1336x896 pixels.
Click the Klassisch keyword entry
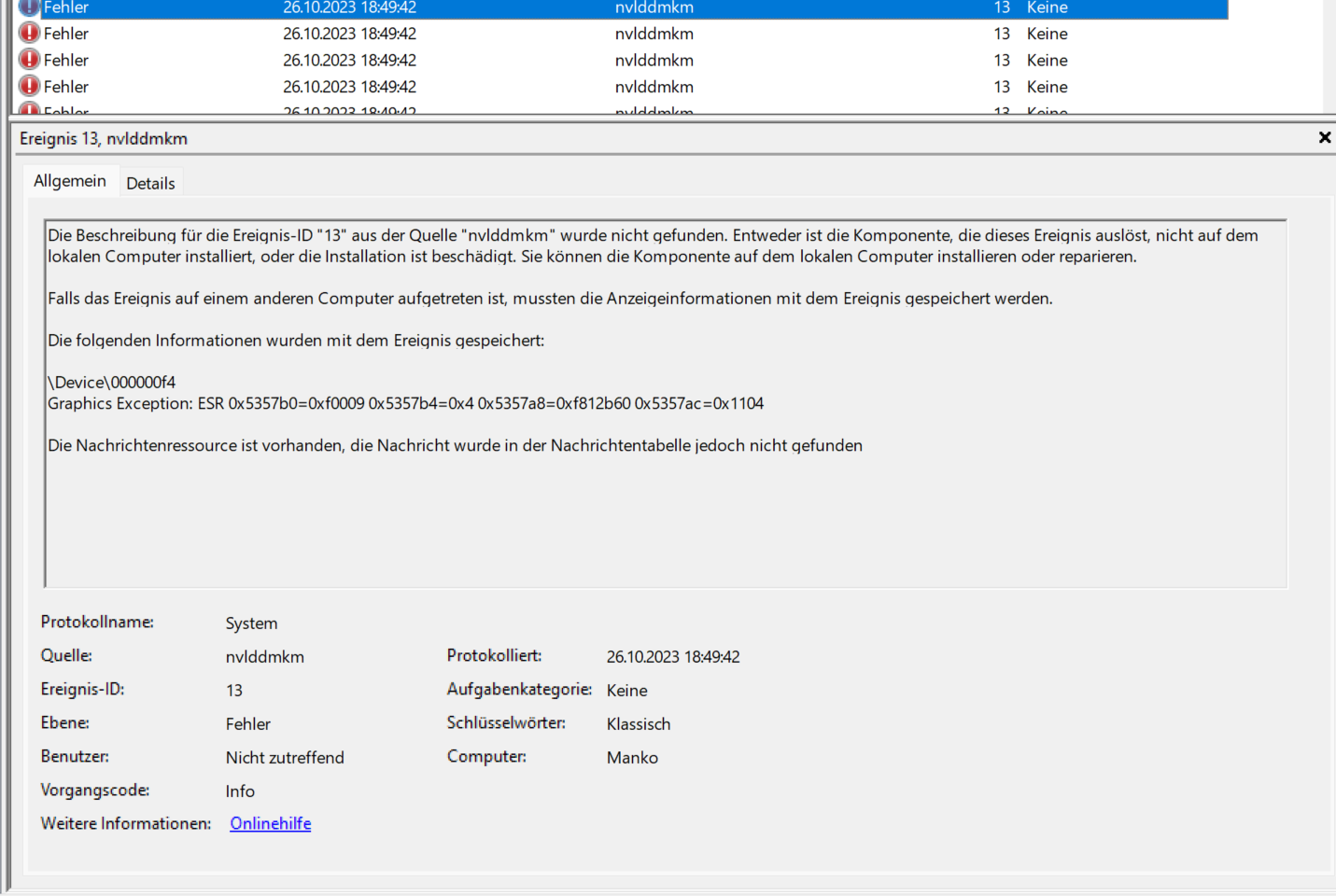click(x=638, y=723)
